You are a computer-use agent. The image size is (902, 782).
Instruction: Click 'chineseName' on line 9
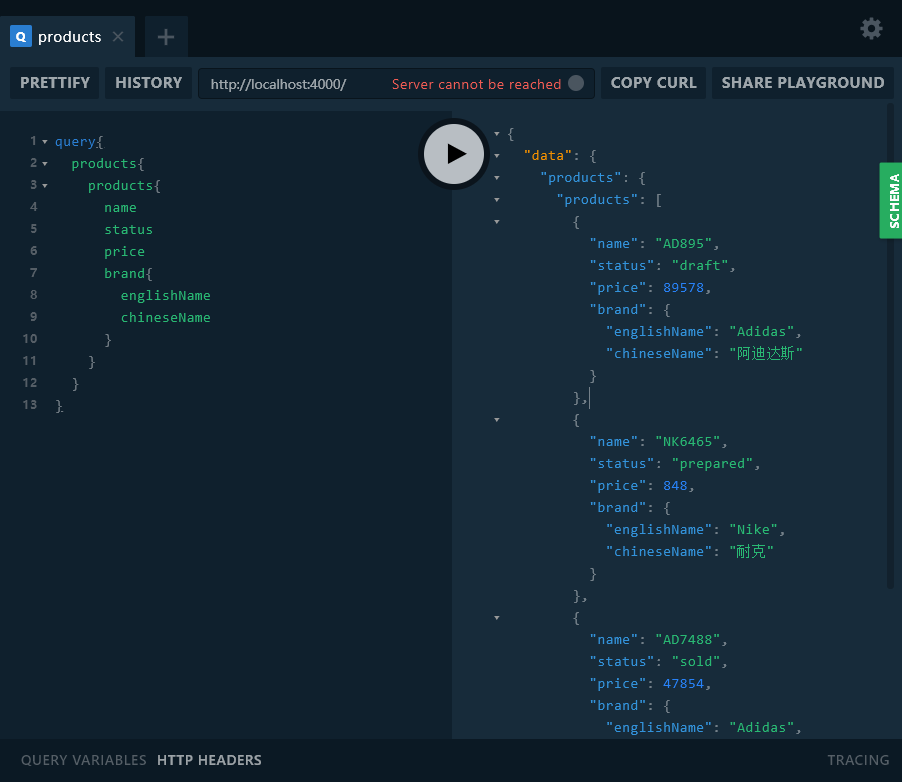click(166, 318)
